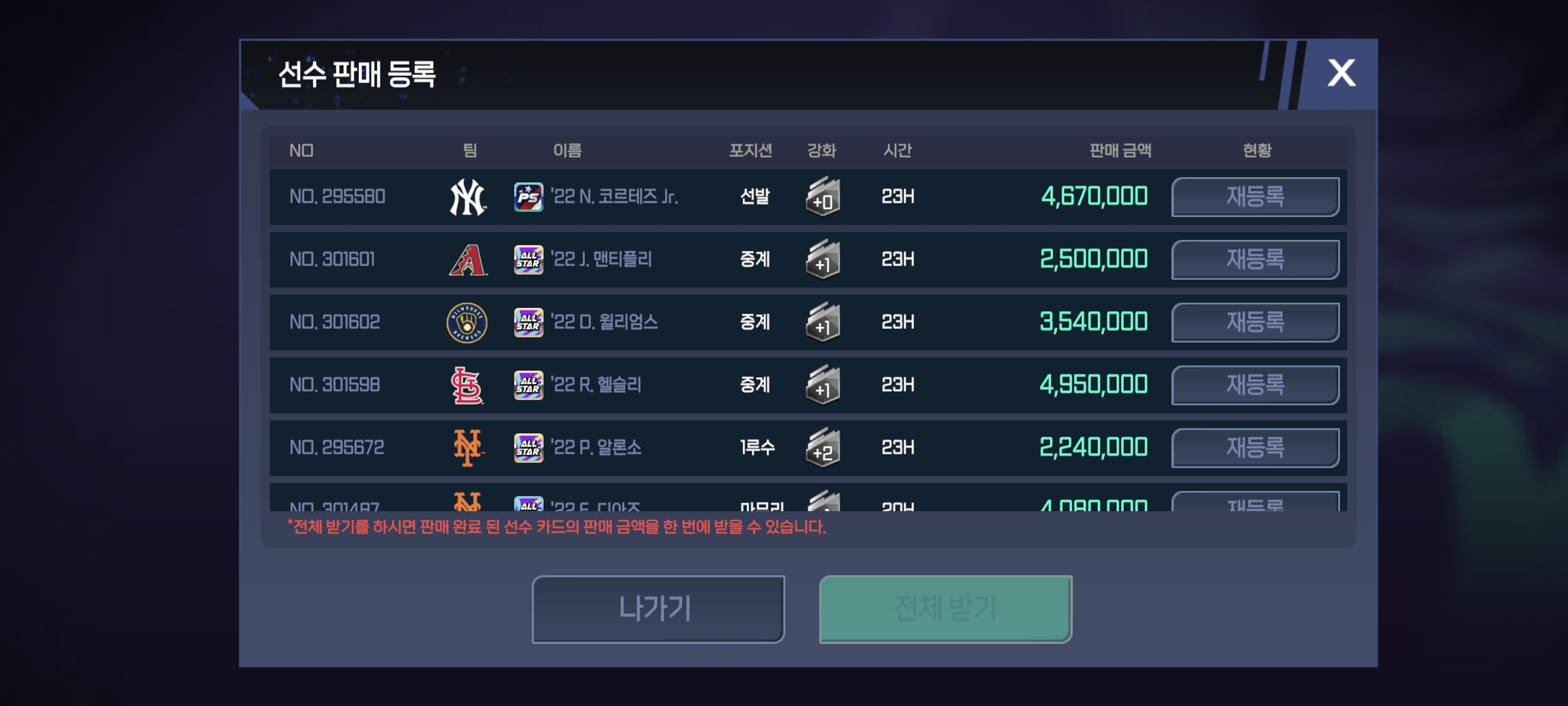This screenshot has height=706, width=1568.
Task: Click 재등록 for the 2,240,000 listing
Action: pos(1255,448)
